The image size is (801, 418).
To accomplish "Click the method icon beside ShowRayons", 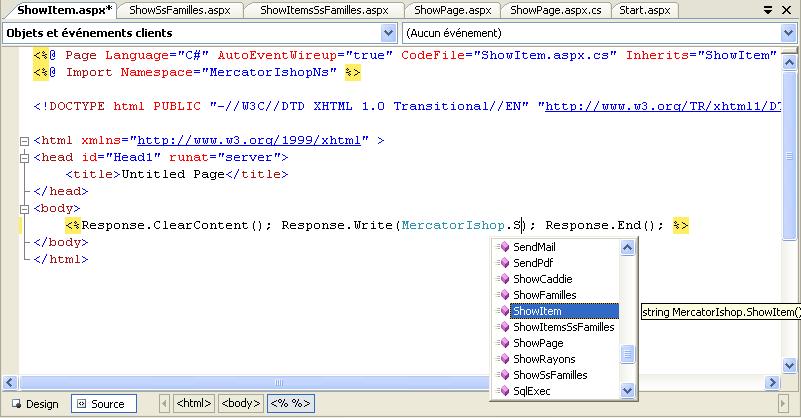I will coord(503,359).
